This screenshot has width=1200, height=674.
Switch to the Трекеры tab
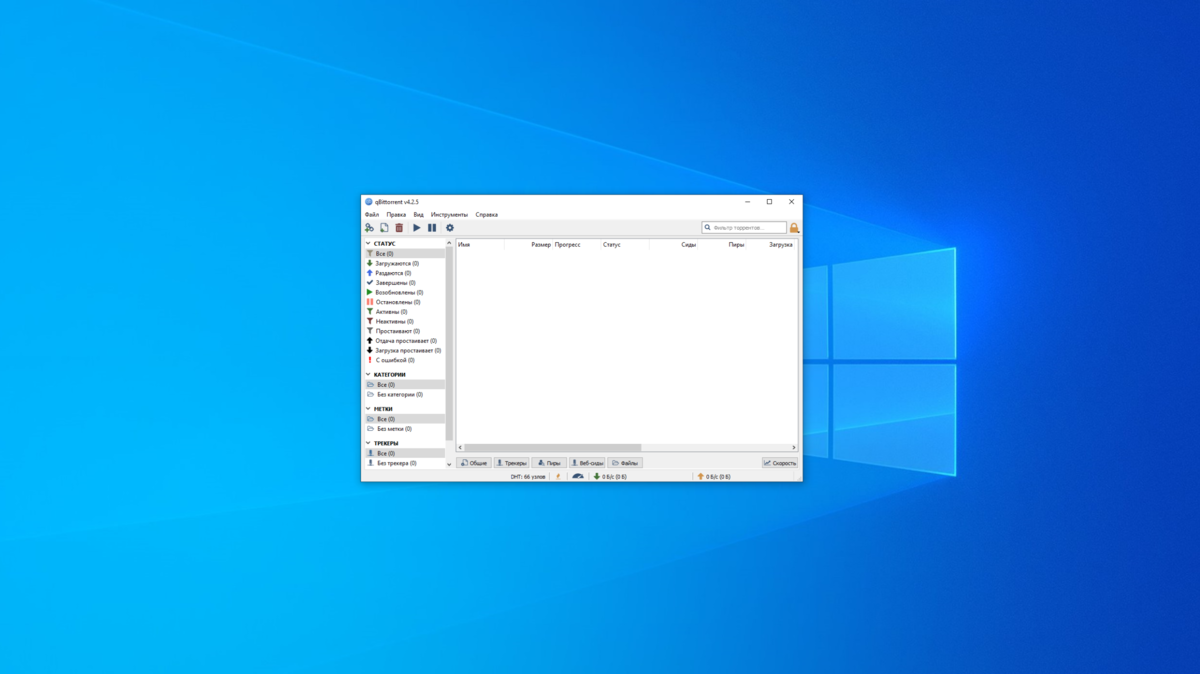511,463
